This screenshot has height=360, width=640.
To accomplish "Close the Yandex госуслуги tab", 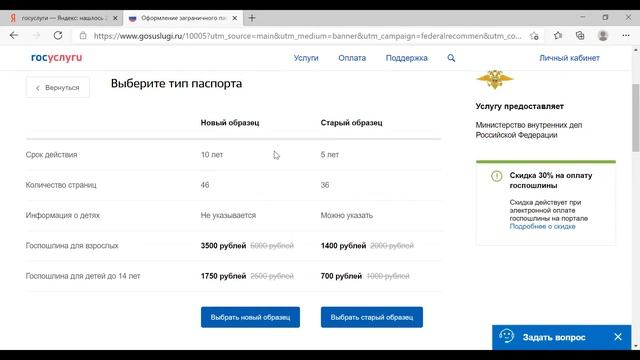I will [x=115, y=18].
